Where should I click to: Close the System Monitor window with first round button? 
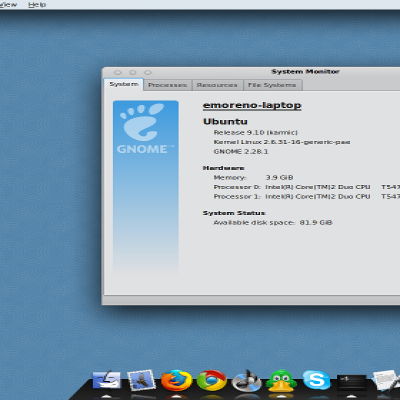[118, 72]
